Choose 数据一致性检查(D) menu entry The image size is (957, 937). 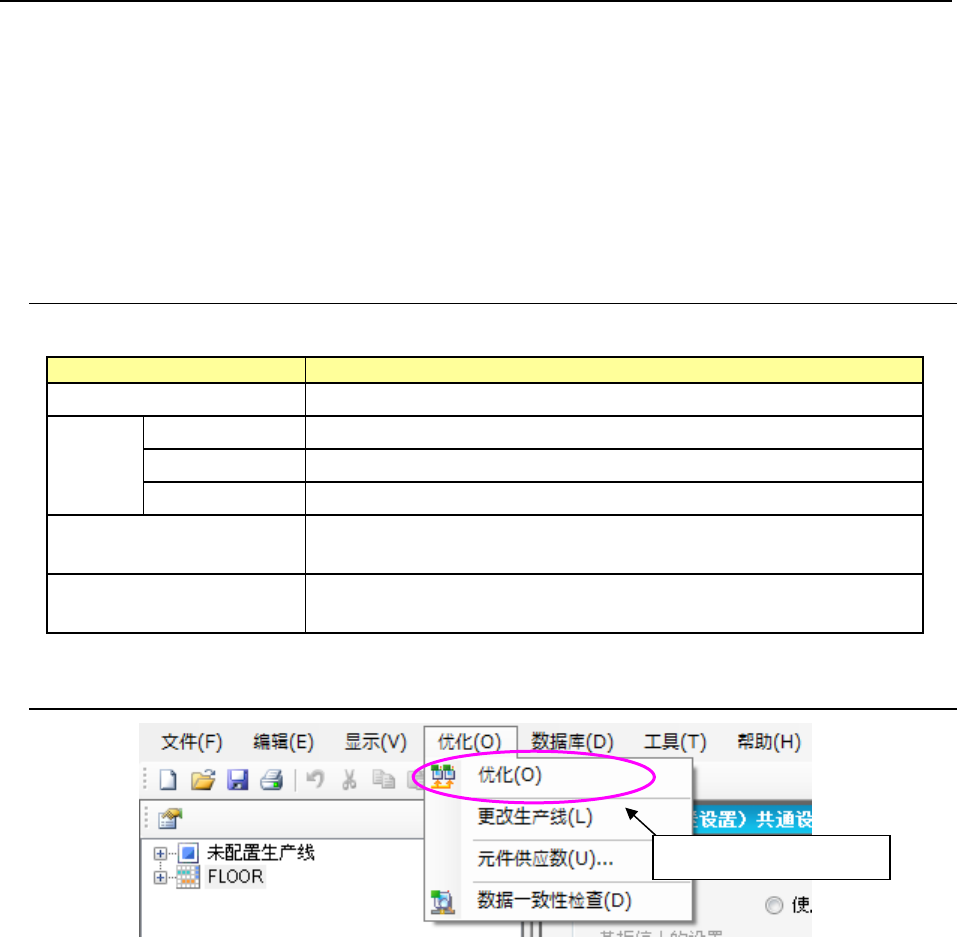pyautogui.click(x=559, y=901)
